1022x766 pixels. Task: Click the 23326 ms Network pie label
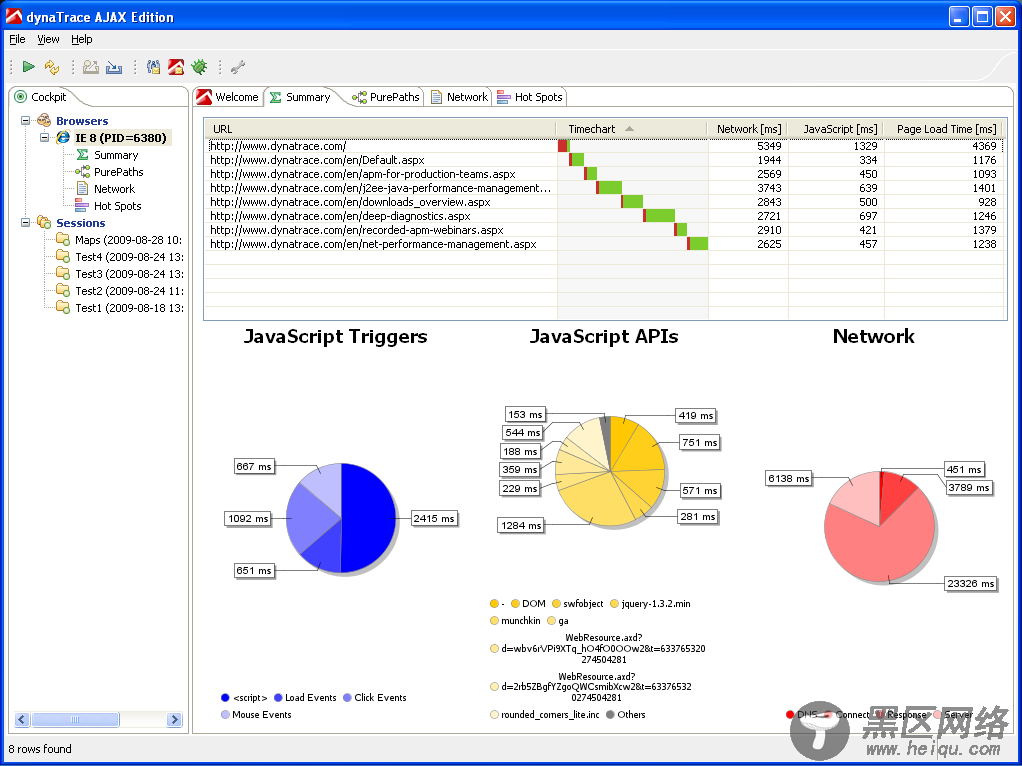tap(971, 583)
